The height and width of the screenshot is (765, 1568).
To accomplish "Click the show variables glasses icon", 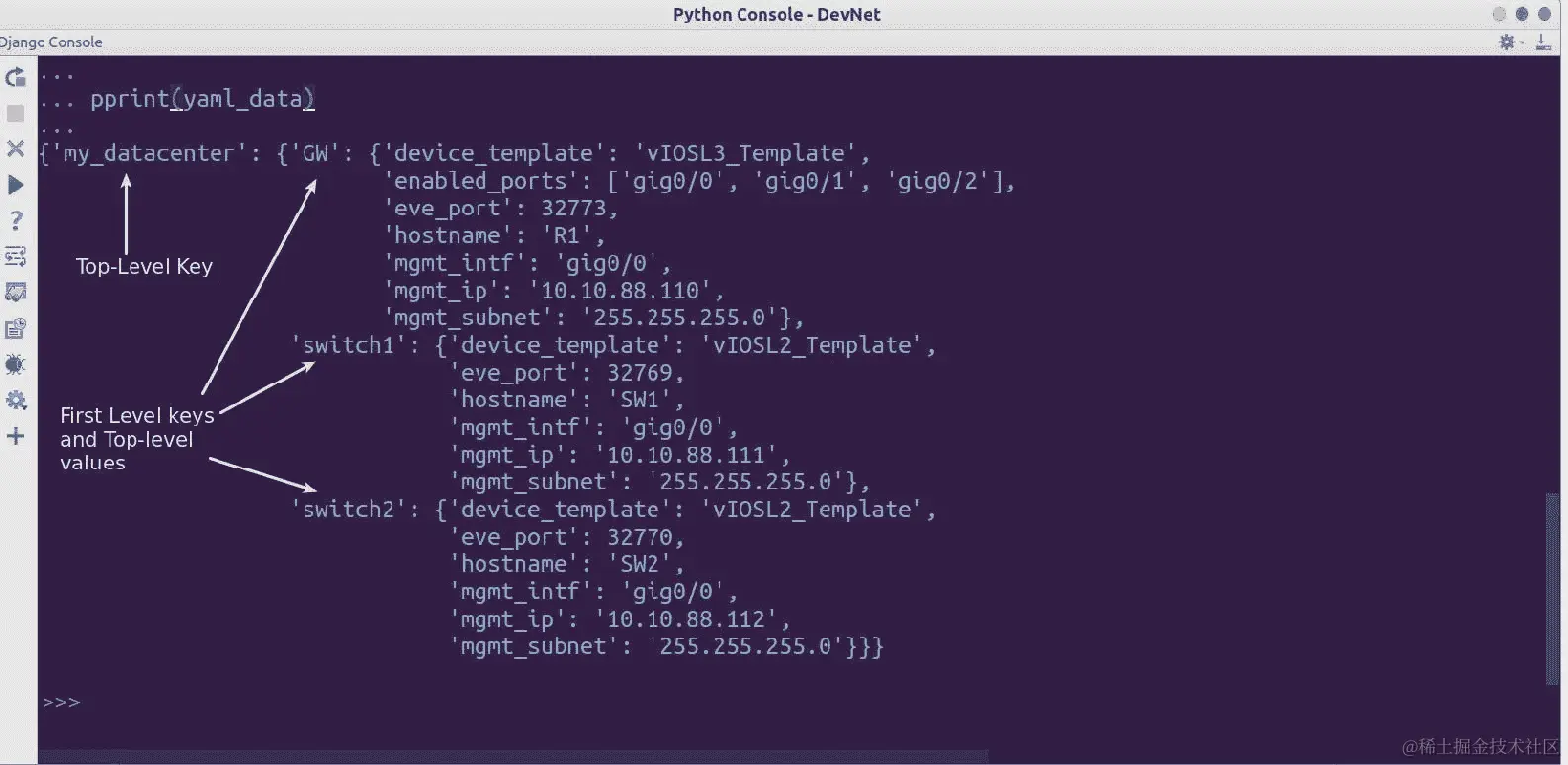I will point(15,293).
